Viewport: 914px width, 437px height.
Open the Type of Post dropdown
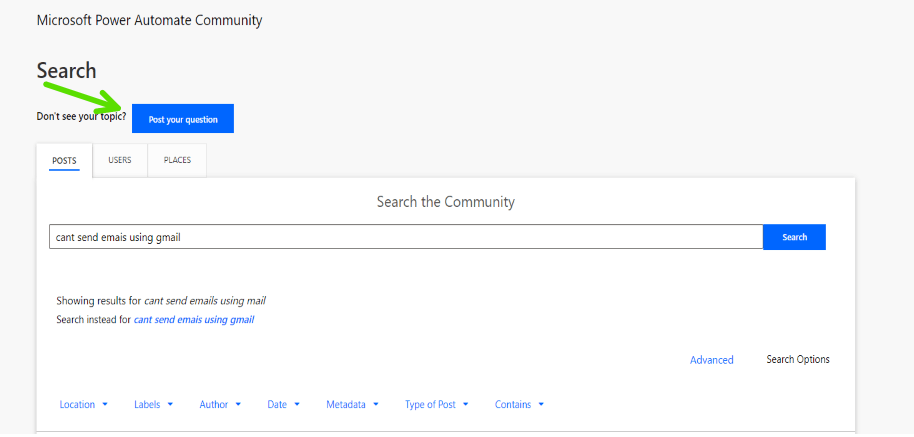(x=437, y=404)
